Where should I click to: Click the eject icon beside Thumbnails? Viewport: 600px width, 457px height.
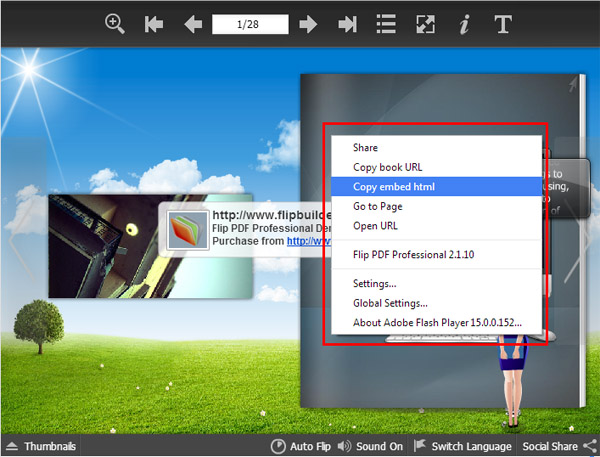click(x=12, y=446)
